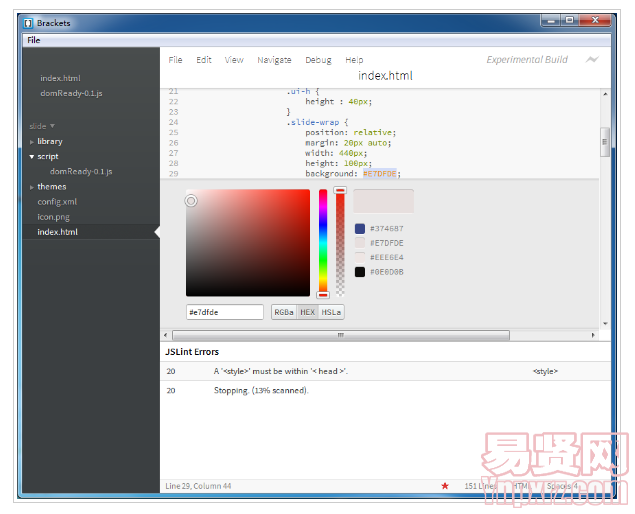635x514 pixels.
Task: Select the #374687 blue color swatch
Action: coord(360,228)
